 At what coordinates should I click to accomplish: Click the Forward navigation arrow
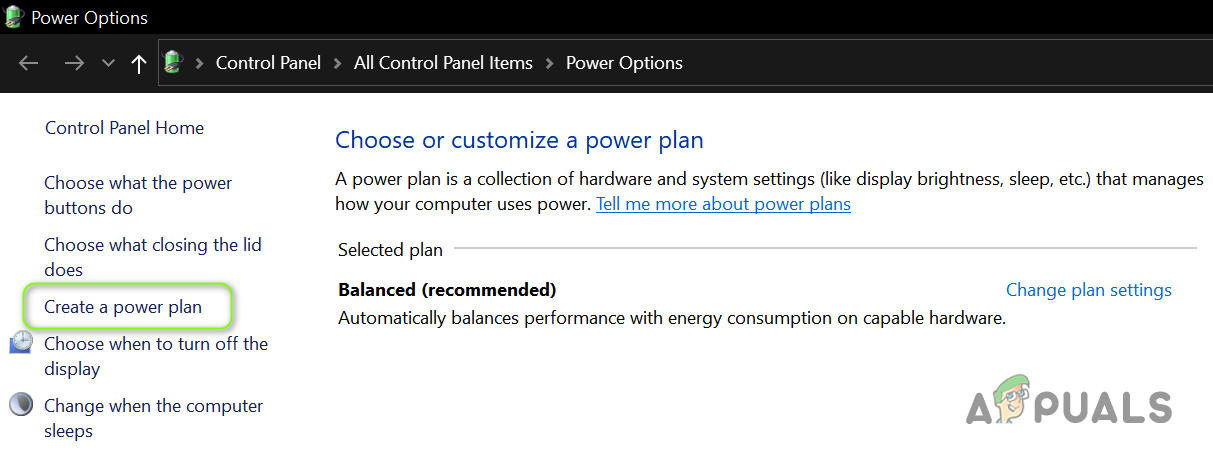pos(74,63)
